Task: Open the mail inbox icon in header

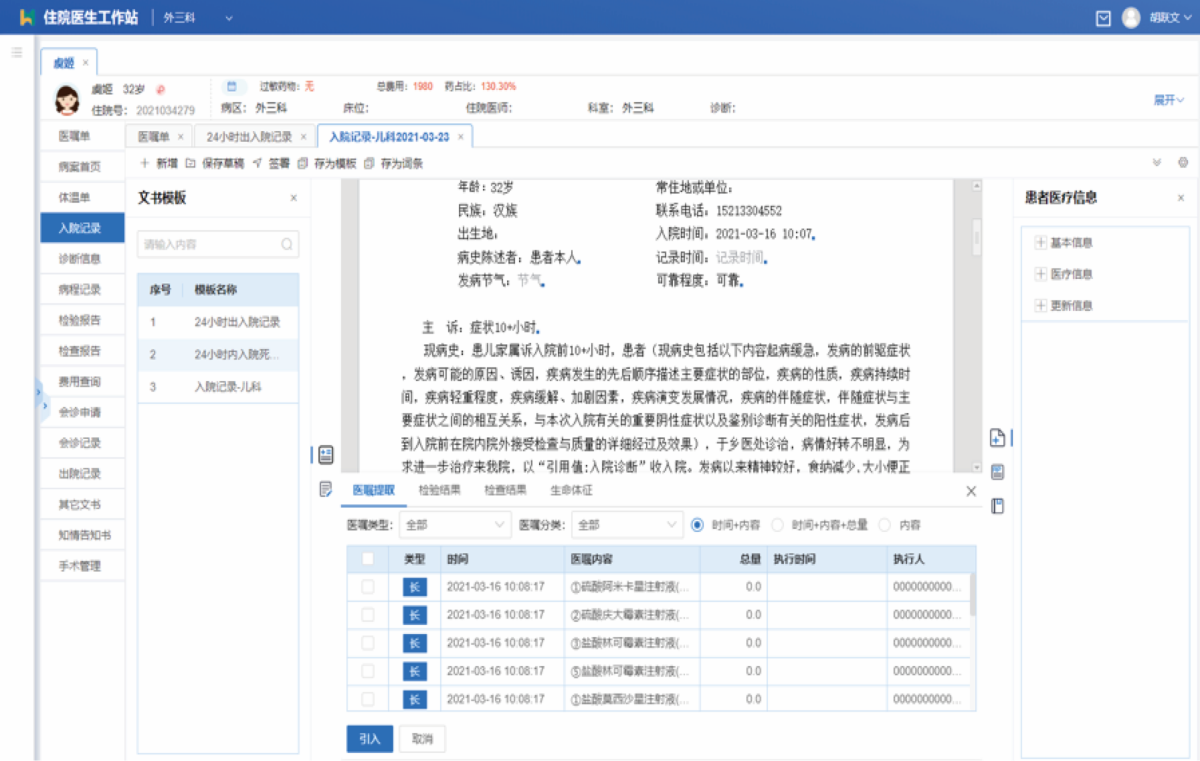Action: click(1103, 18)
